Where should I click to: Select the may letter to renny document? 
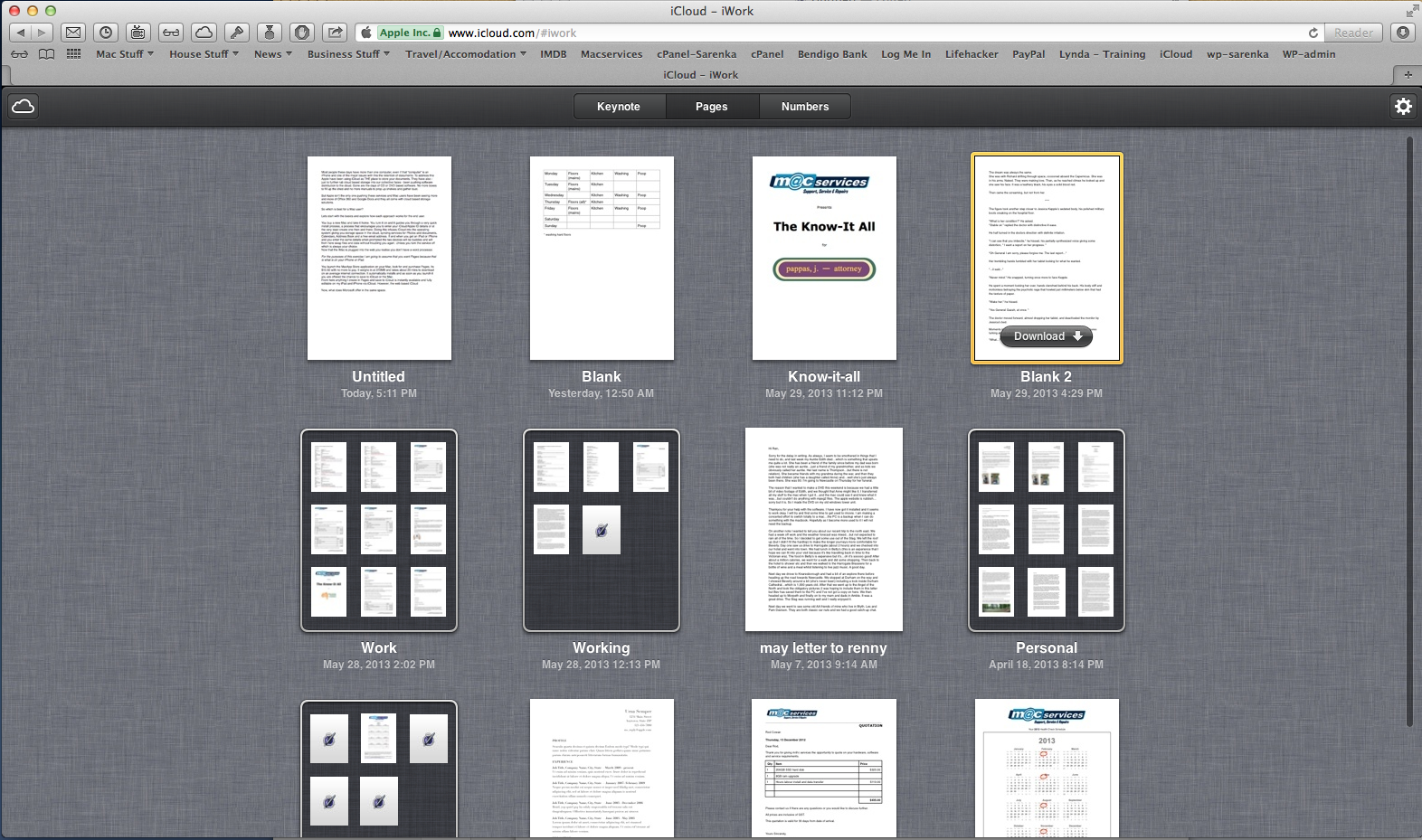click(x=824, y=530)
